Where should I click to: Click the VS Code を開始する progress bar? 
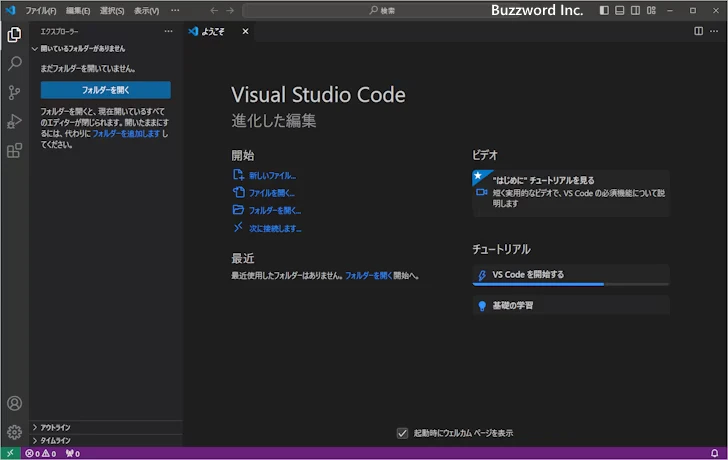coord(571,284)
